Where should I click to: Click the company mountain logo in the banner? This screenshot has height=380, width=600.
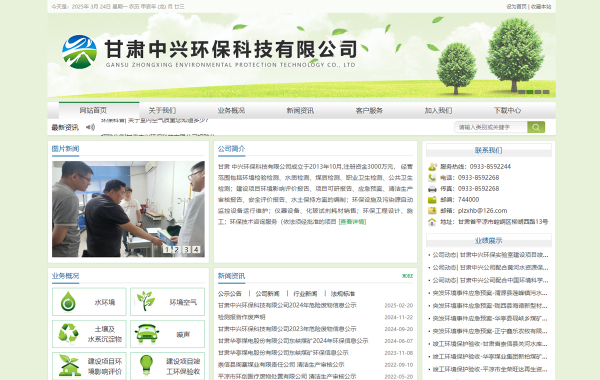click(80, 52)
